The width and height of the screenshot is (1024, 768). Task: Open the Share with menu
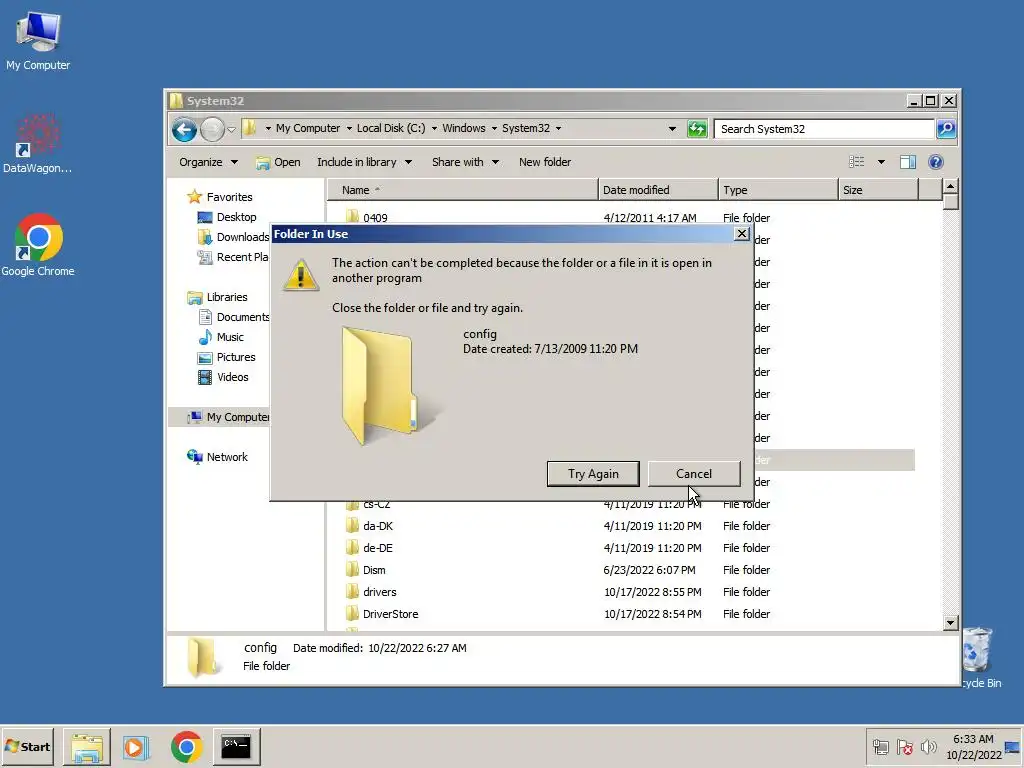click(465, 162)
